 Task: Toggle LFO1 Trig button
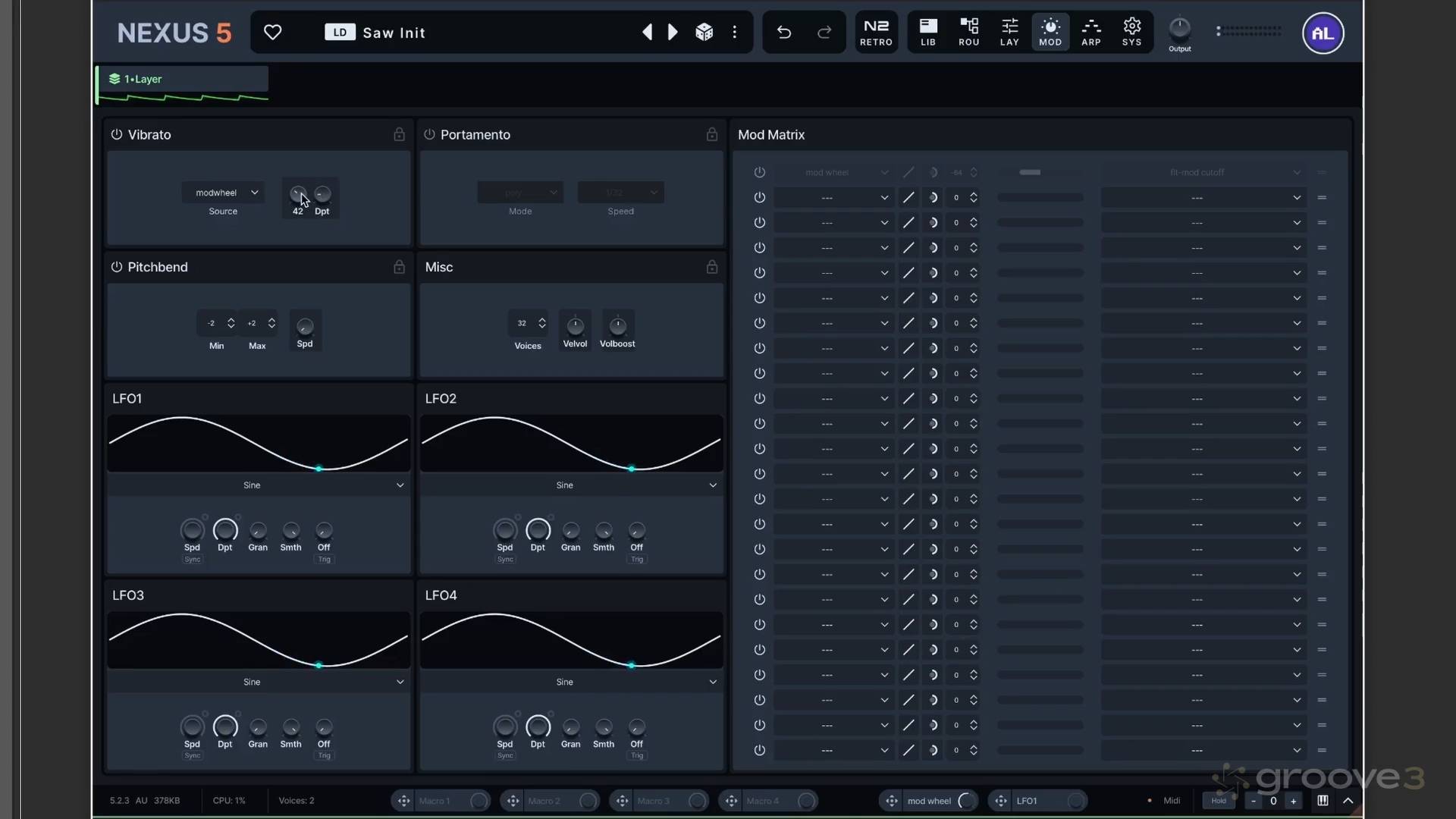[x=324, y=560]
